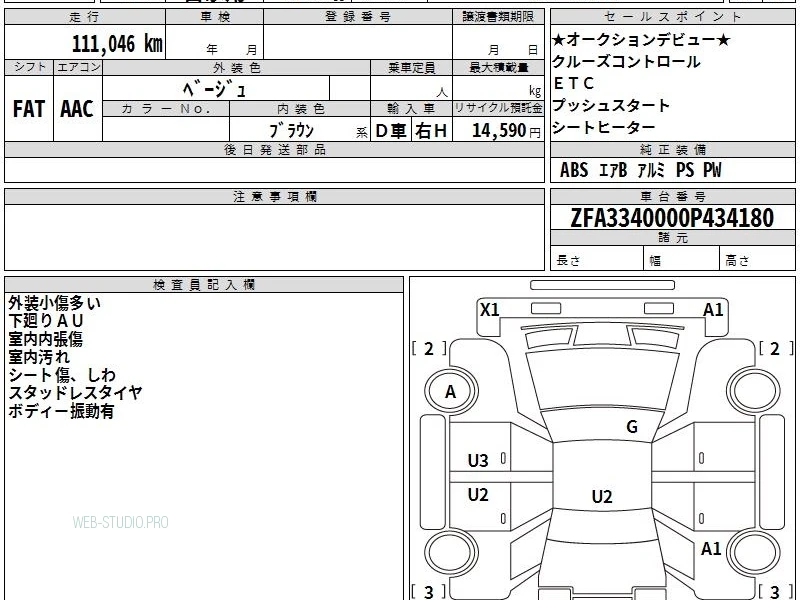Select the D車 value cell
Image resolution: width=800 pixels, height=600 pixels.
(x=391, y=131)
